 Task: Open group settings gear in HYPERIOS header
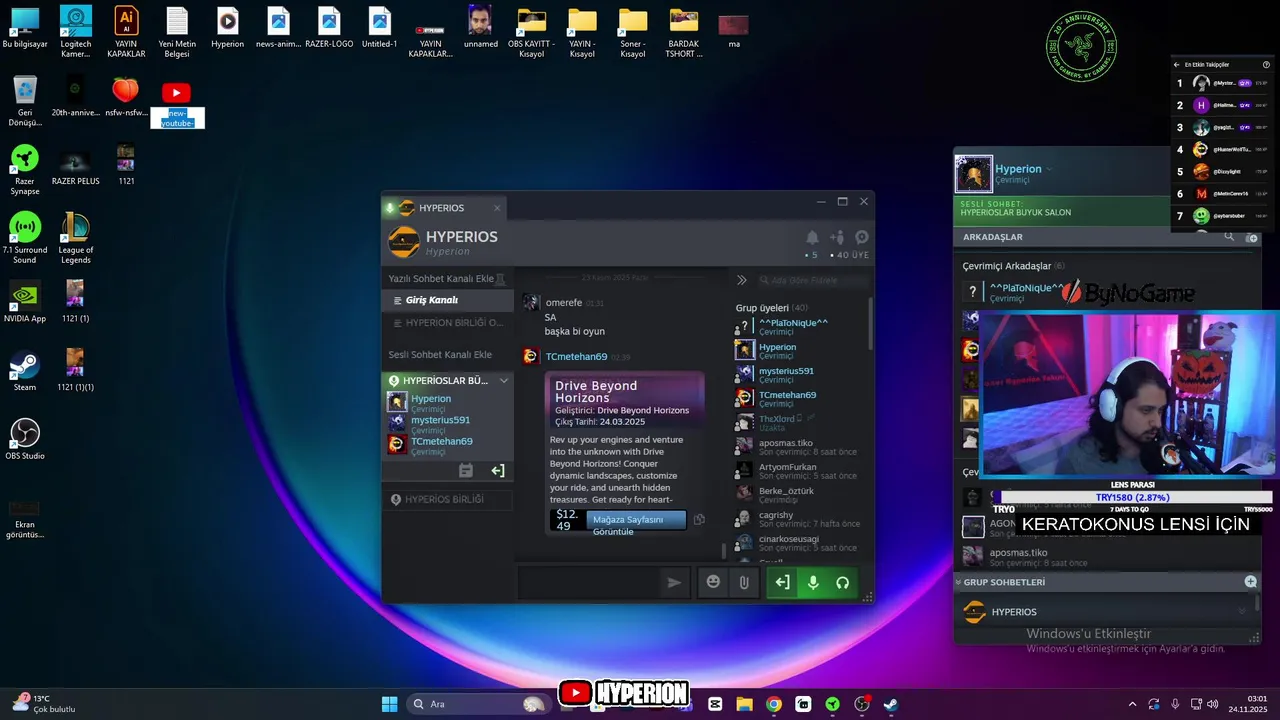[x=861, y=237]
